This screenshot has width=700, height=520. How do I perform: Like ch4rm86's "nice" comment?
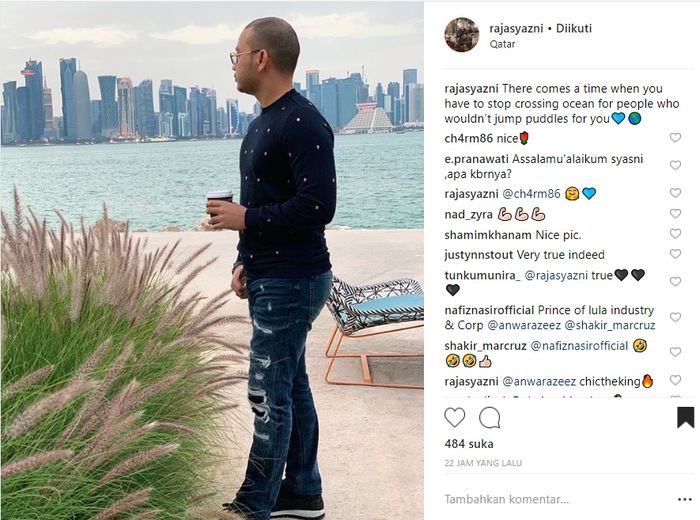(675, 137)
